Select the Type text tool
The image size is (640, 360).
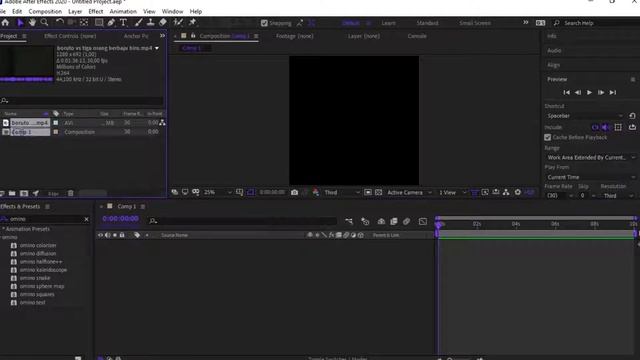point(123,22)
